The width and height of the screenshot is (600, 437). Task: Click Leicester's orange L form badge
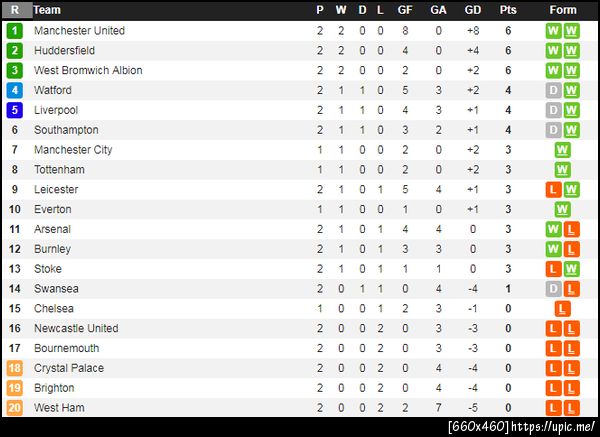[x=553, y=190]
